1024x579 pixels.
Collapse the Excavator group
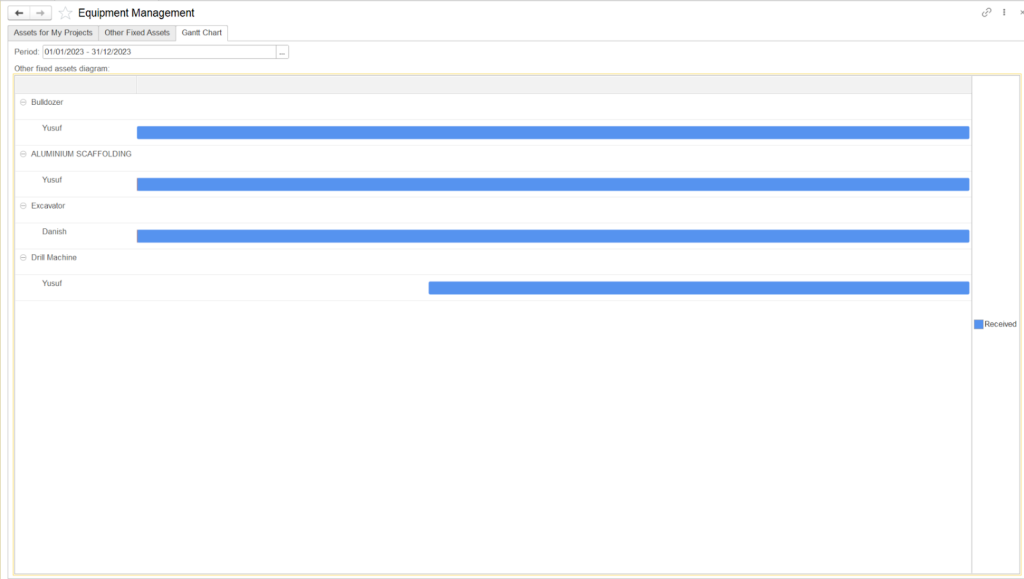[x=23, y=206]
